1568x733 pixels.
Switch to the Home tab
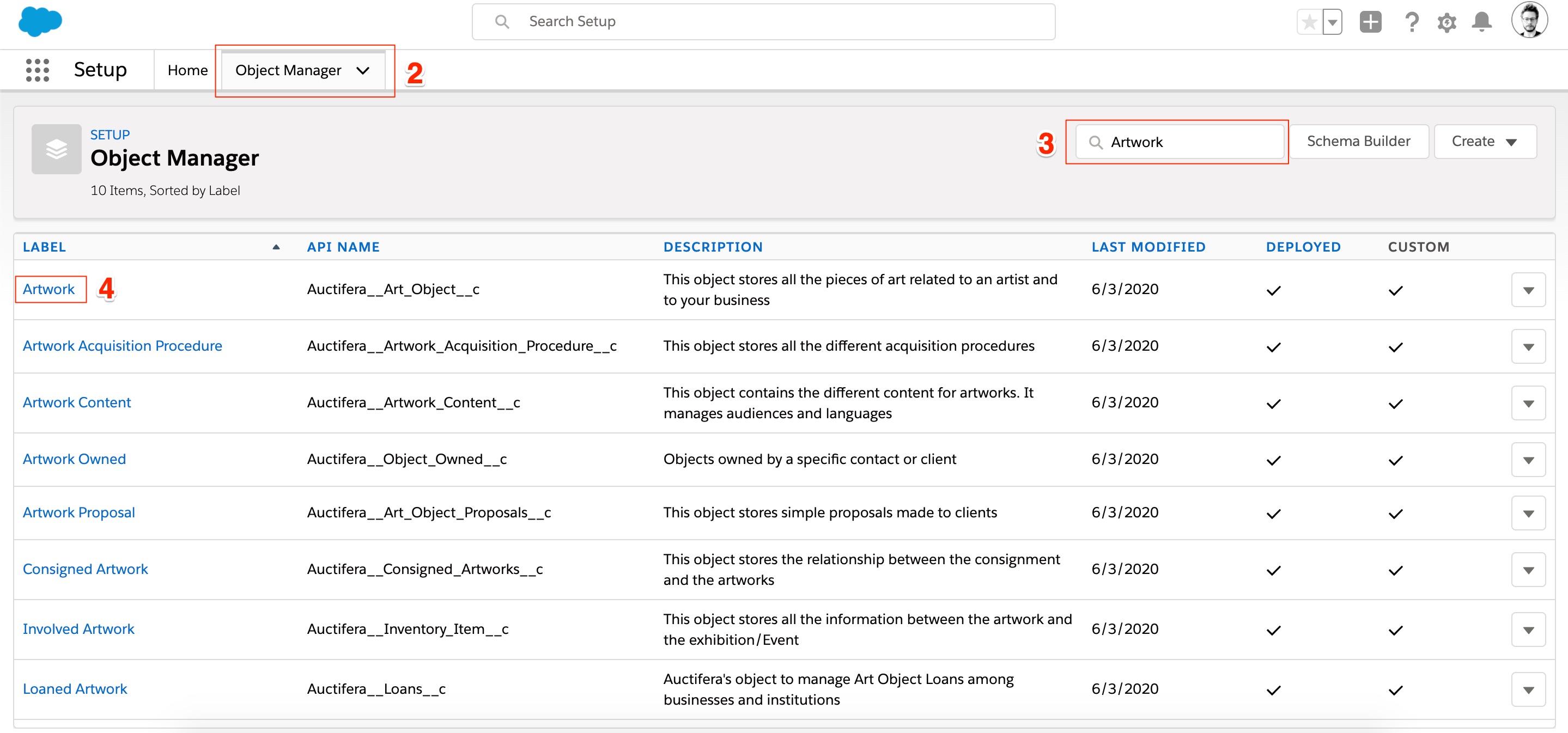pyautogui.click(x=187, y=69)
